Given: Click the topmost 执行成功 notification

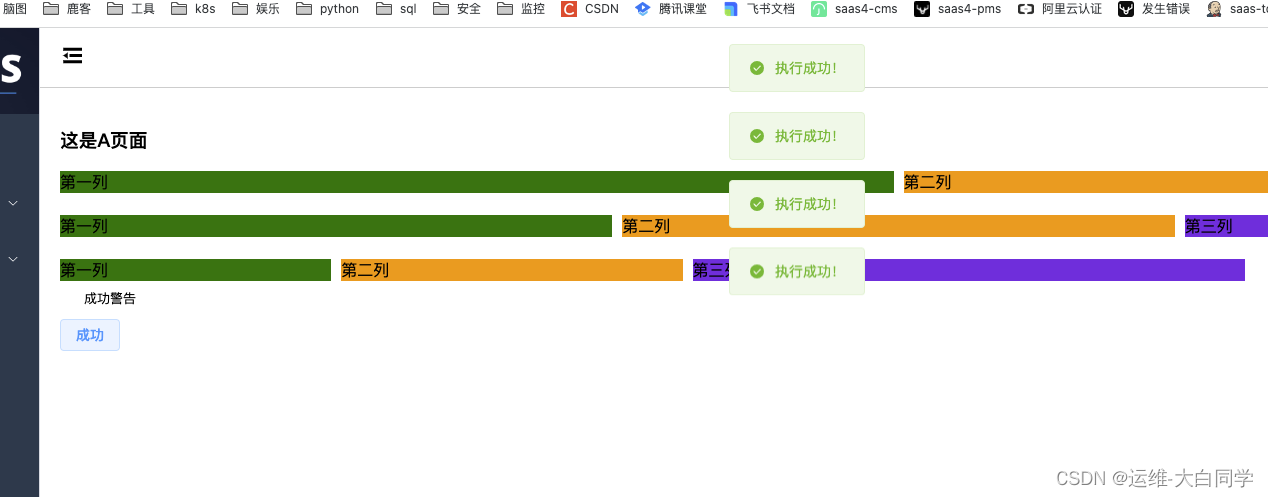Looking at the screenshot, I should pos(797,68).
